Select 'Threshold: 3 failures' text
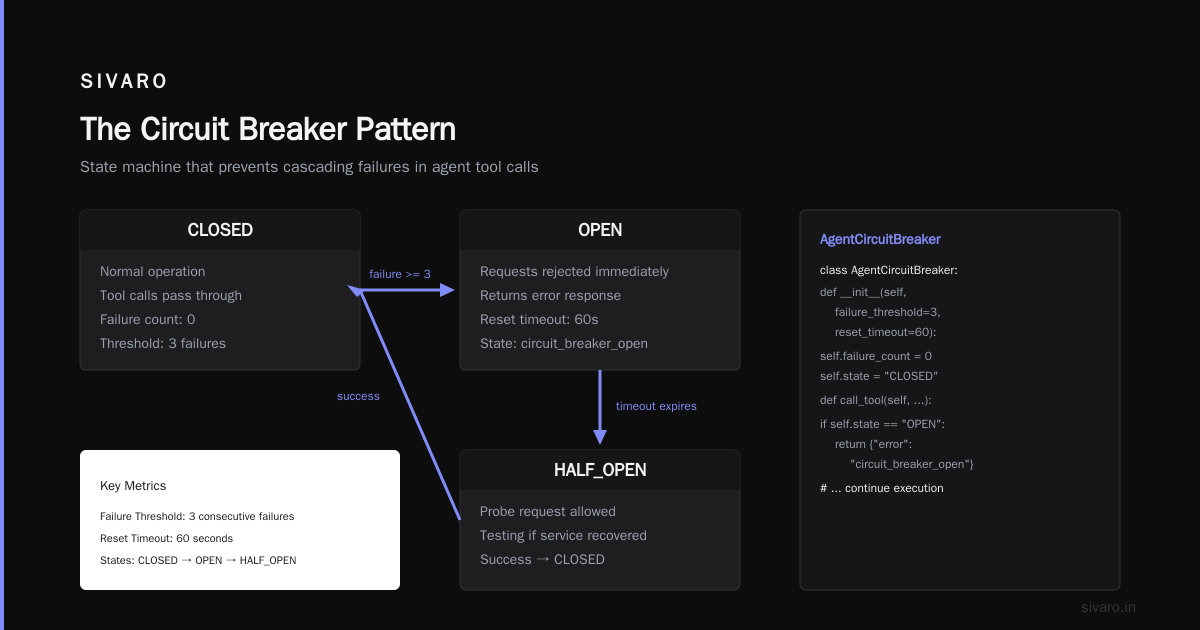 coord(163,343)
